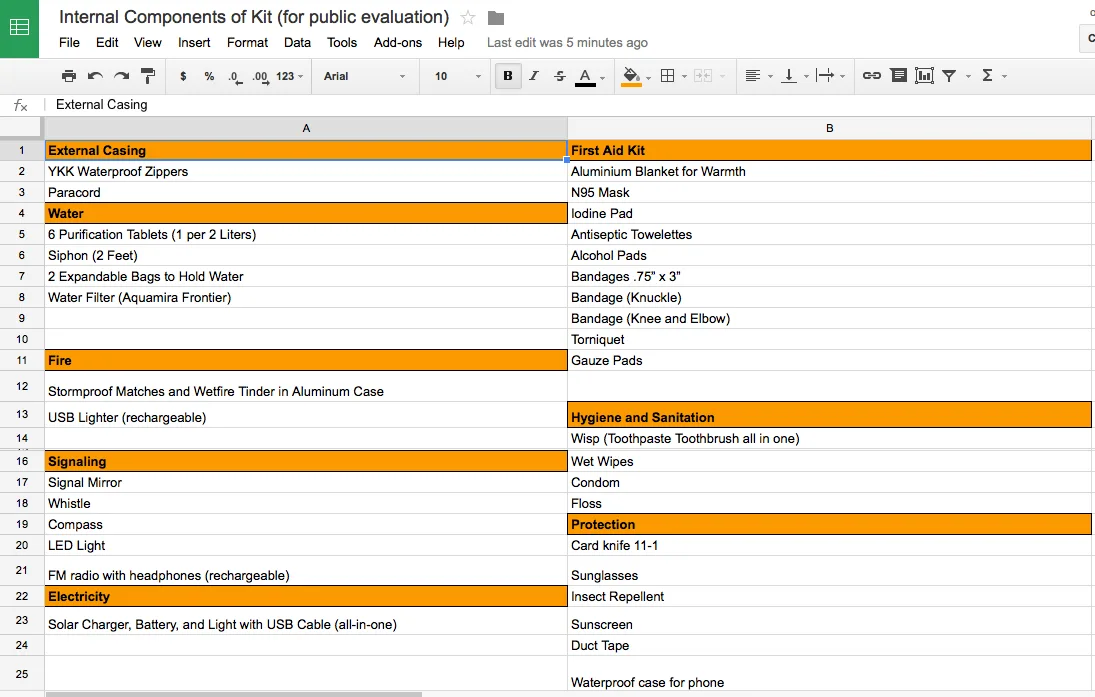
Task: Select the Hygiene and Sanitation cell
Action: click(x=830, y=414)
